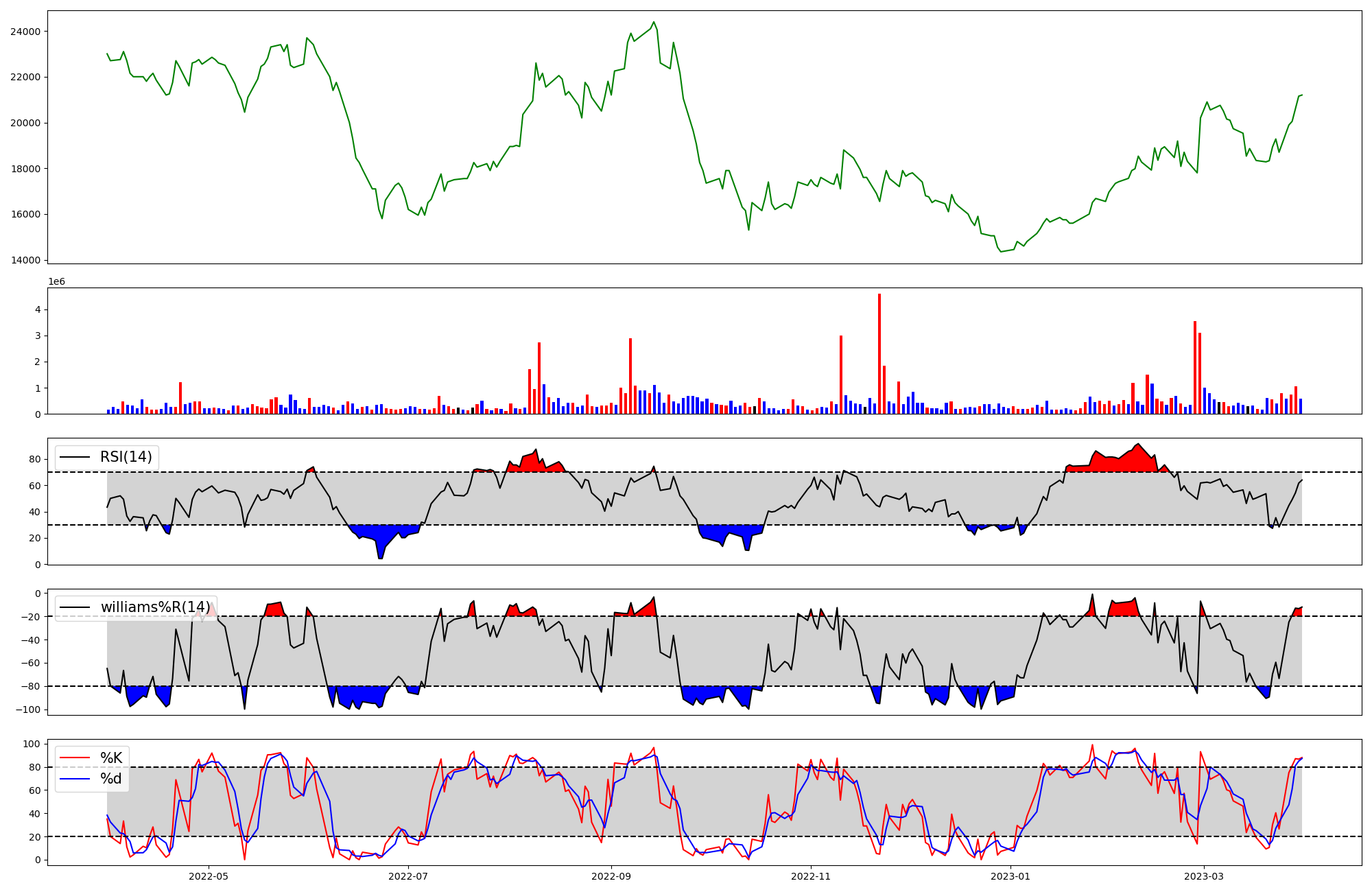Click the 4 tick on the volume axis
1372x892 pixels.
[38, 310]
